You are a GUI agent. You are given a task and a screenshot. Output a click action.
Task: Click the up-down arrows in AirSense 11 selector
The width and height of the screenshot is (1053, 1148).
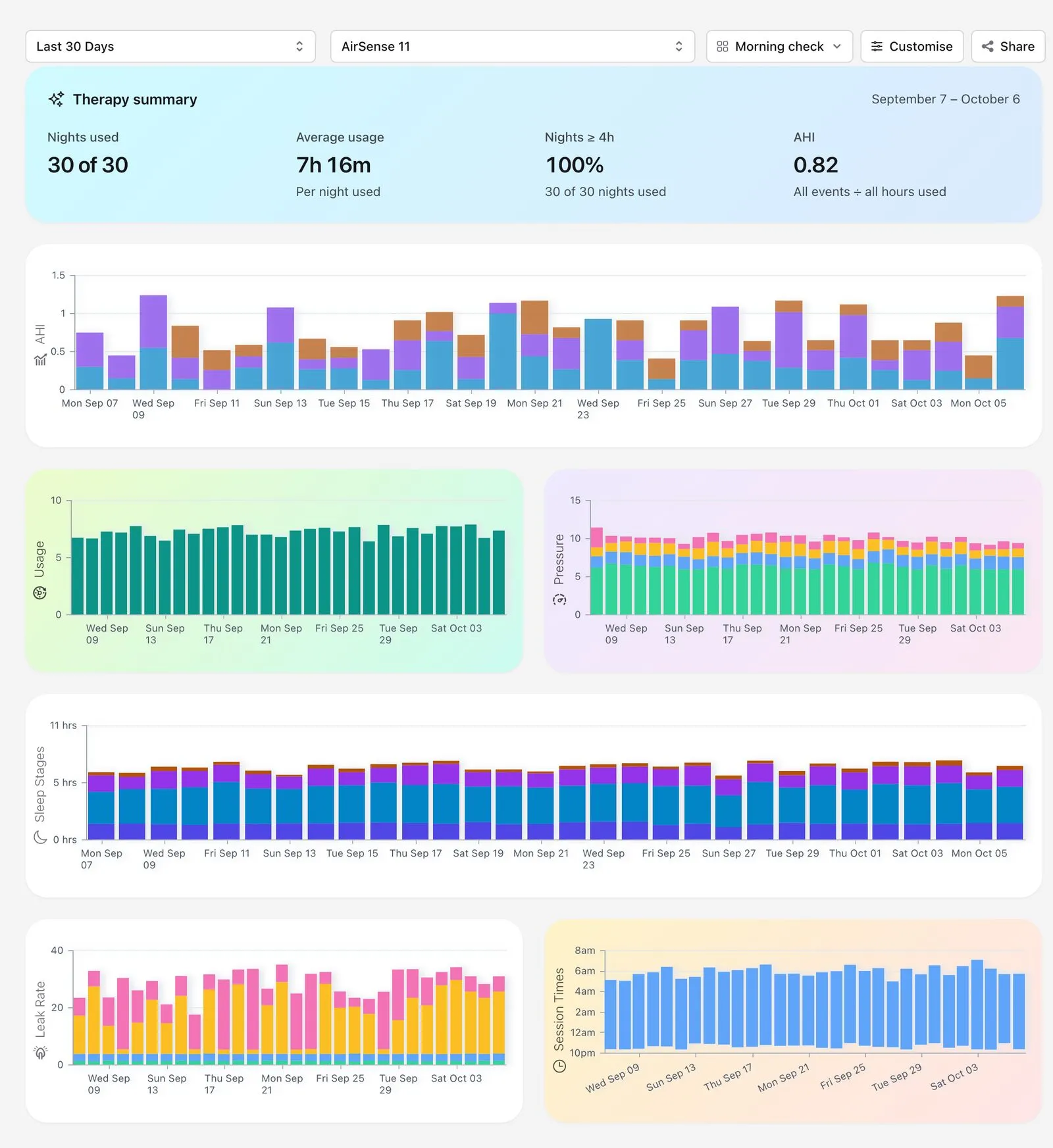point(679,47)
